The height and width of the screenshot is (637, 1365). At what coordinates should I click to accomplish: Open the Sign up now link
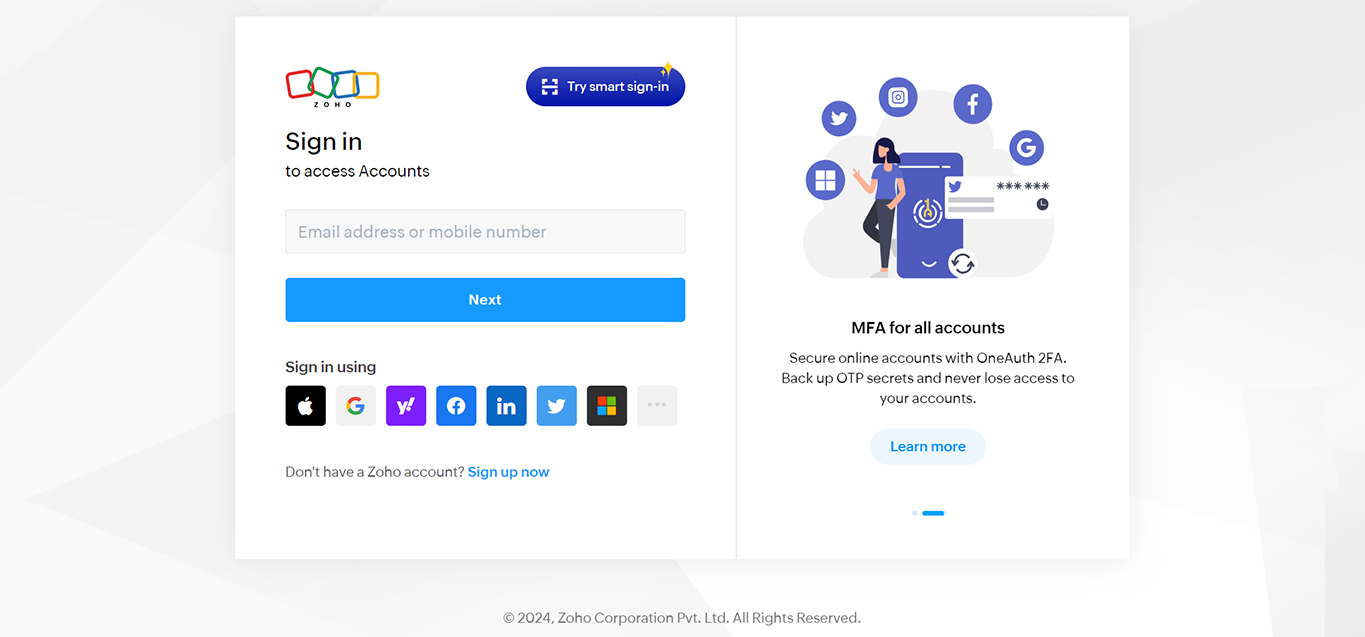pyautogui.click(x=508, y=472)
